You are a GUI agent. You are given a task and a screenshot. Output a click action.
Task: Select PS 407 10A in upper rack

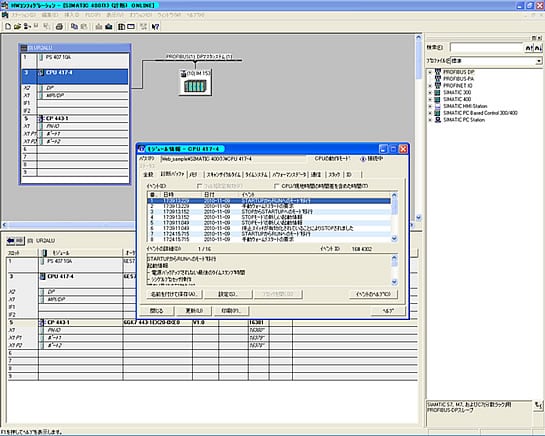click(x=75, y=60)
